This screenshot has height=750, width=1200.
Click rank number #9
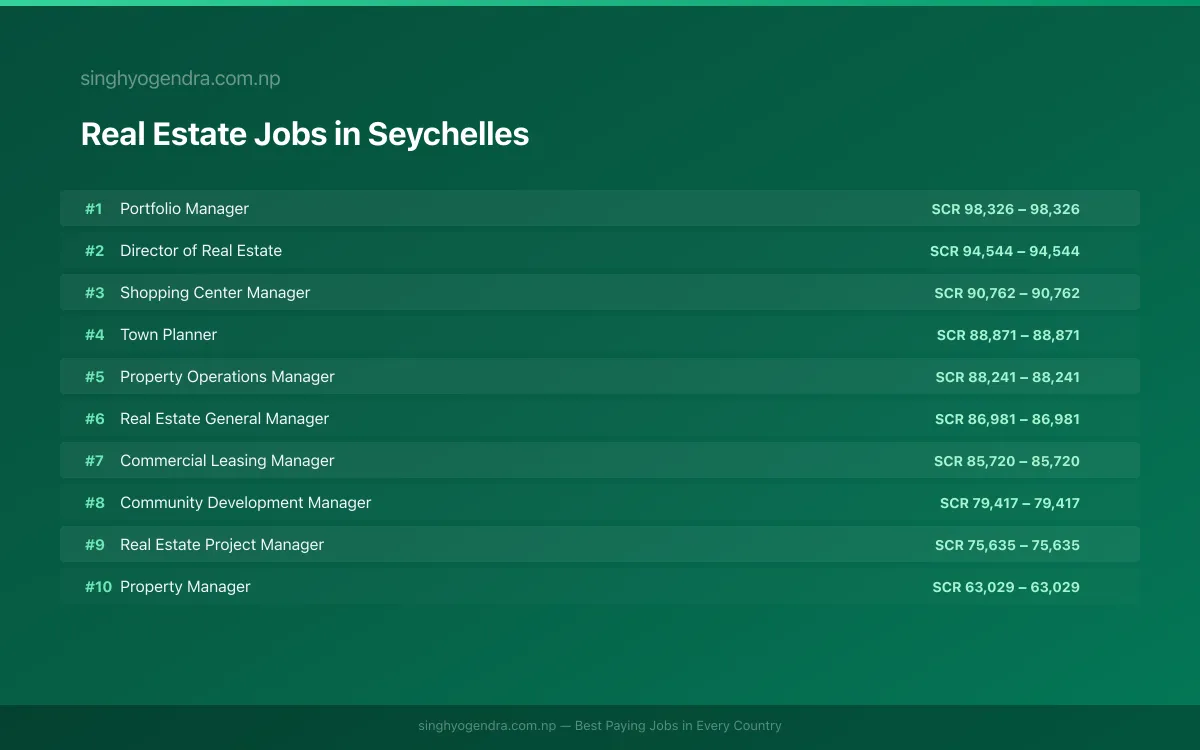pos(94,545)
